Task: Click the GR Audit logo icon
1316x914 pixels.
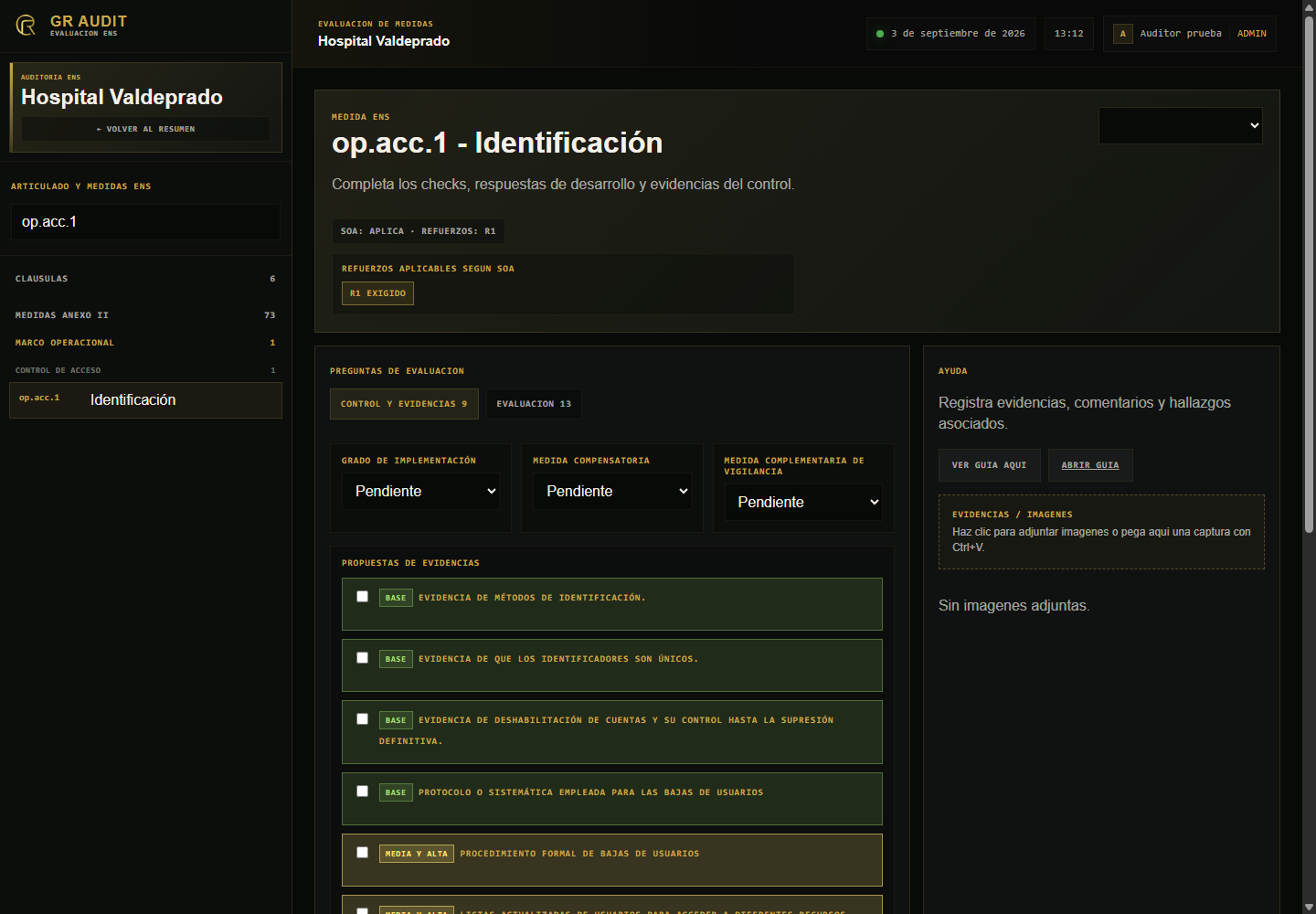Action: click(27, 26)
